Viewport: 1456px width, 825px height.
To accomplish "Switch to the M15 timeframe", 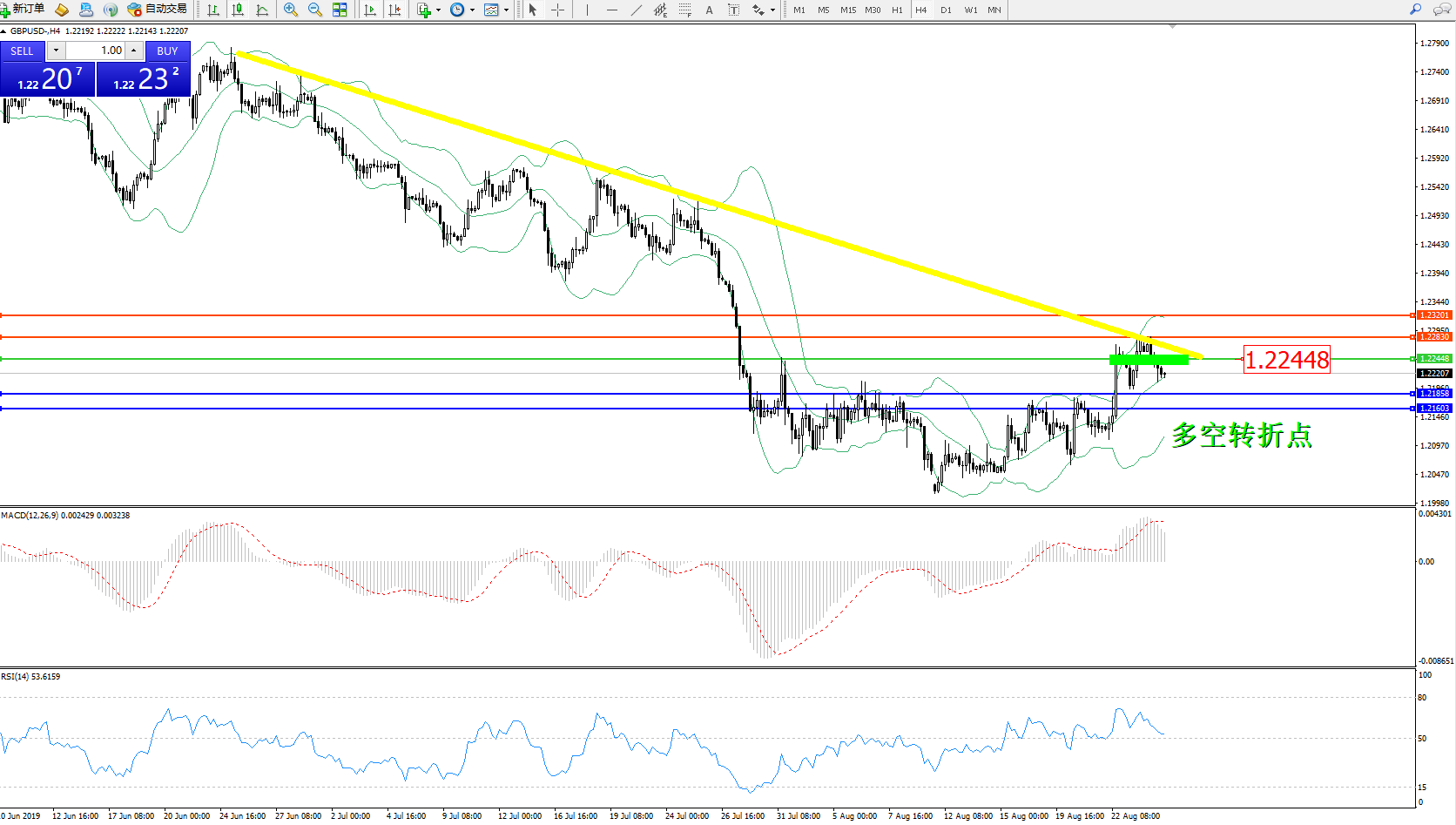I will pos(848,10).
